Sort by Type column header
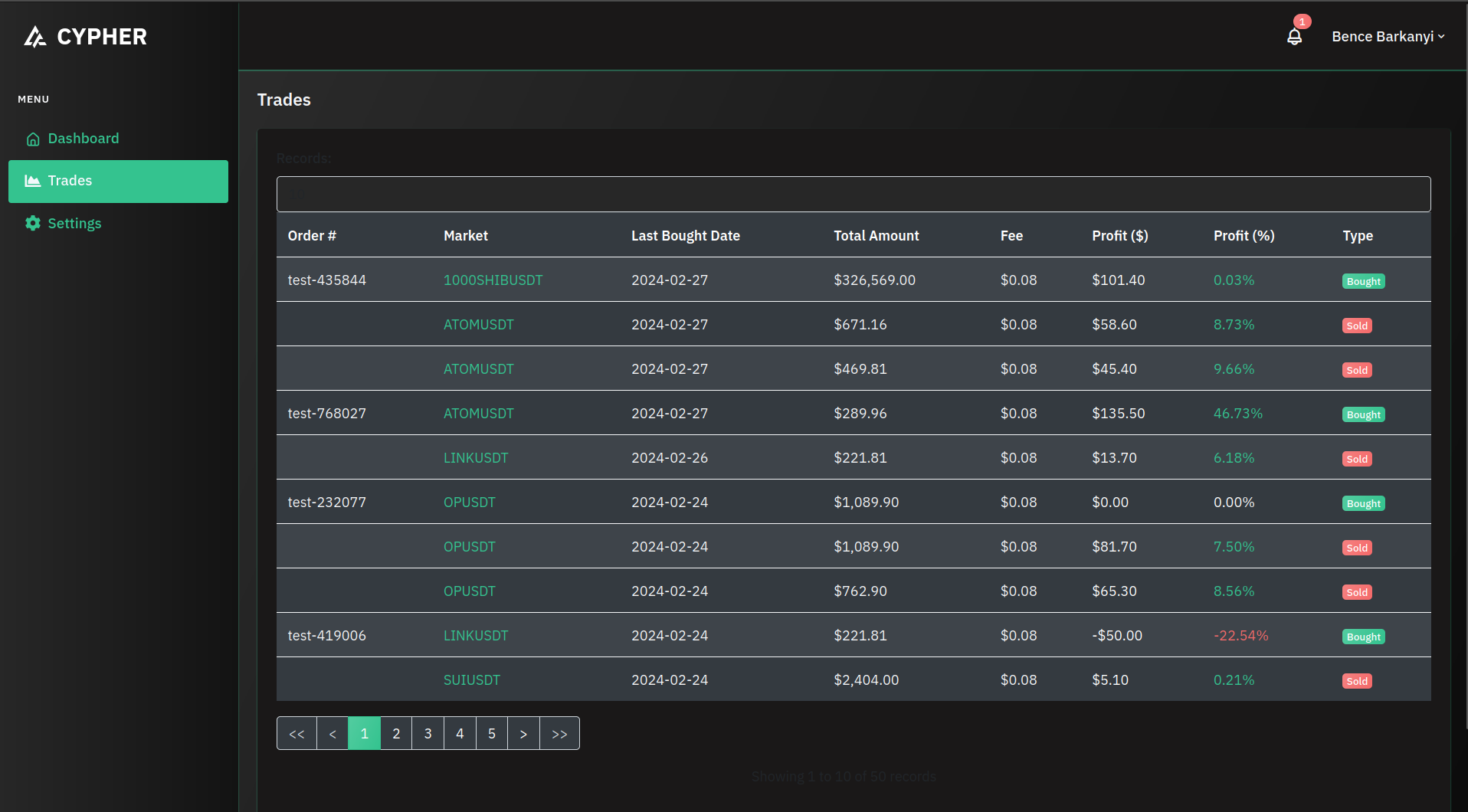 (1357, 236)
